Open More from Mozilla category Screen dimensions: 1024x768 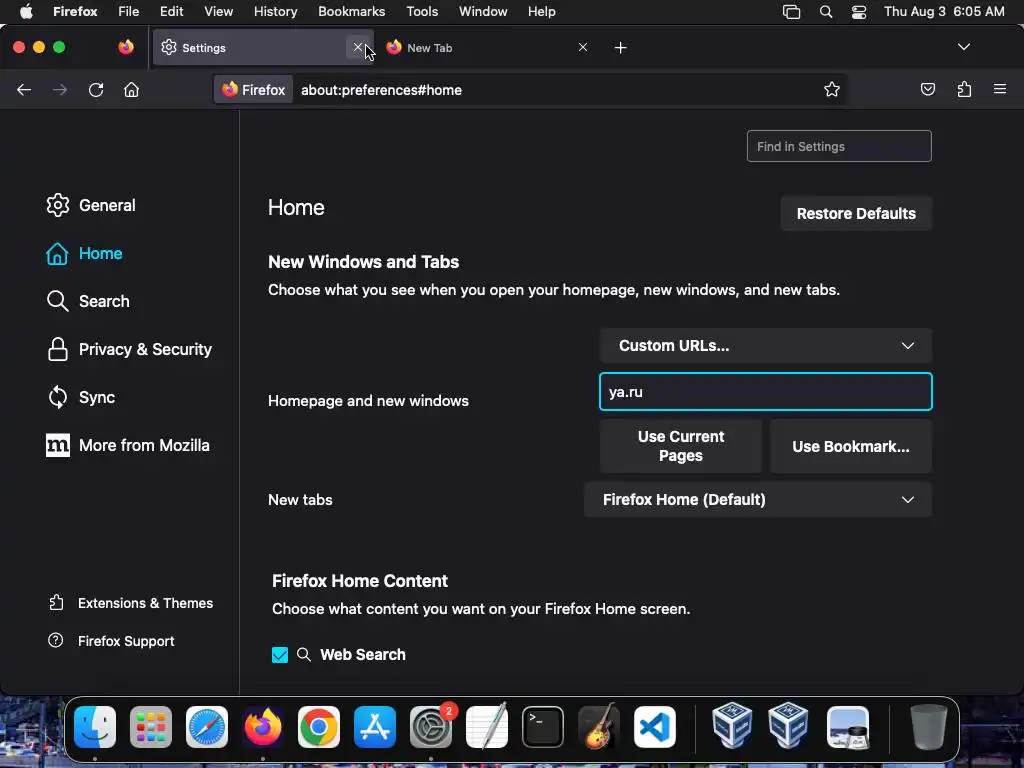[x=127, y=445]
